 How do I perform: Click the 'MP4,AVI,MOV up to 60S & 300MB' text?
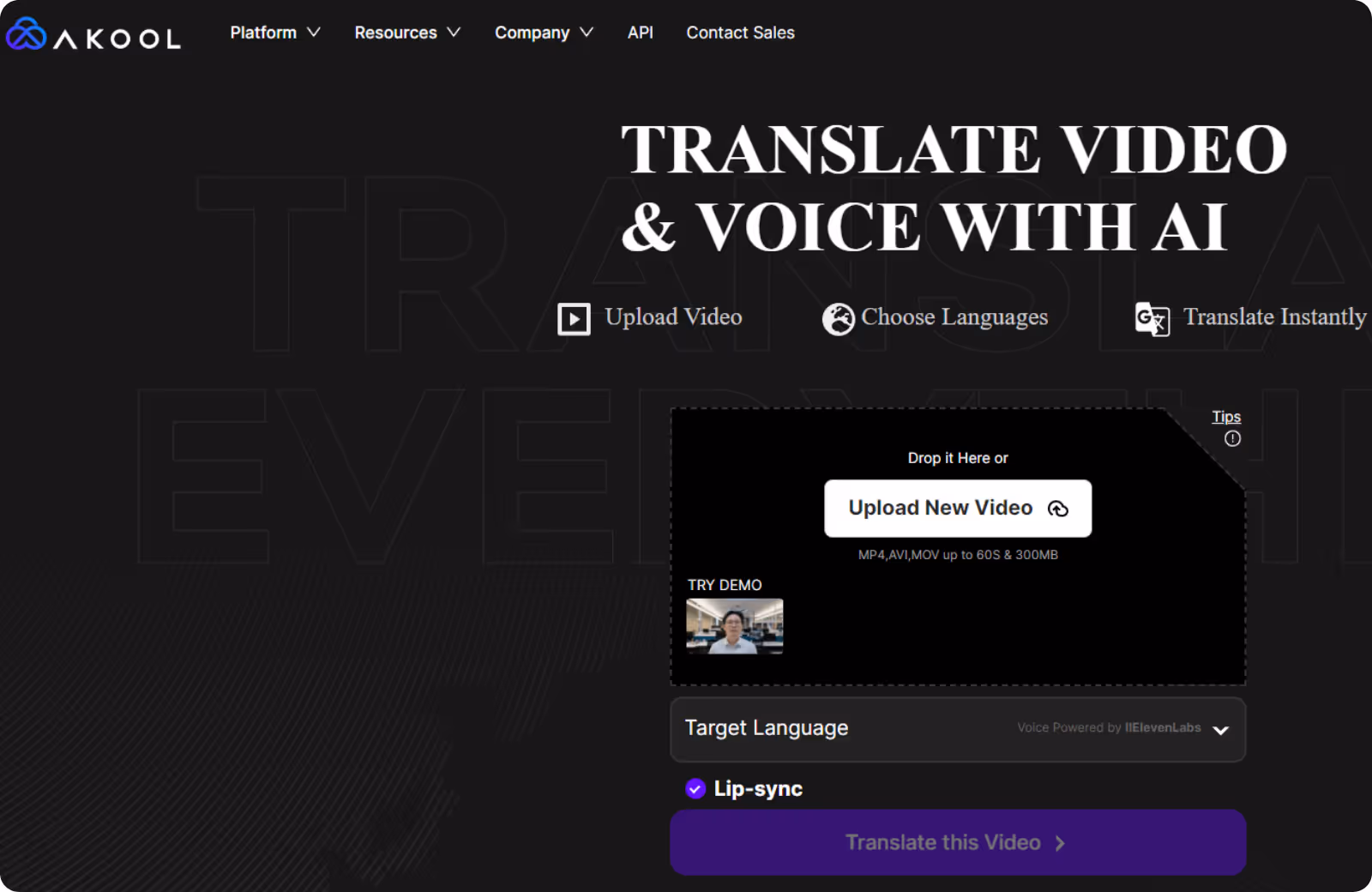pos(958,555)
